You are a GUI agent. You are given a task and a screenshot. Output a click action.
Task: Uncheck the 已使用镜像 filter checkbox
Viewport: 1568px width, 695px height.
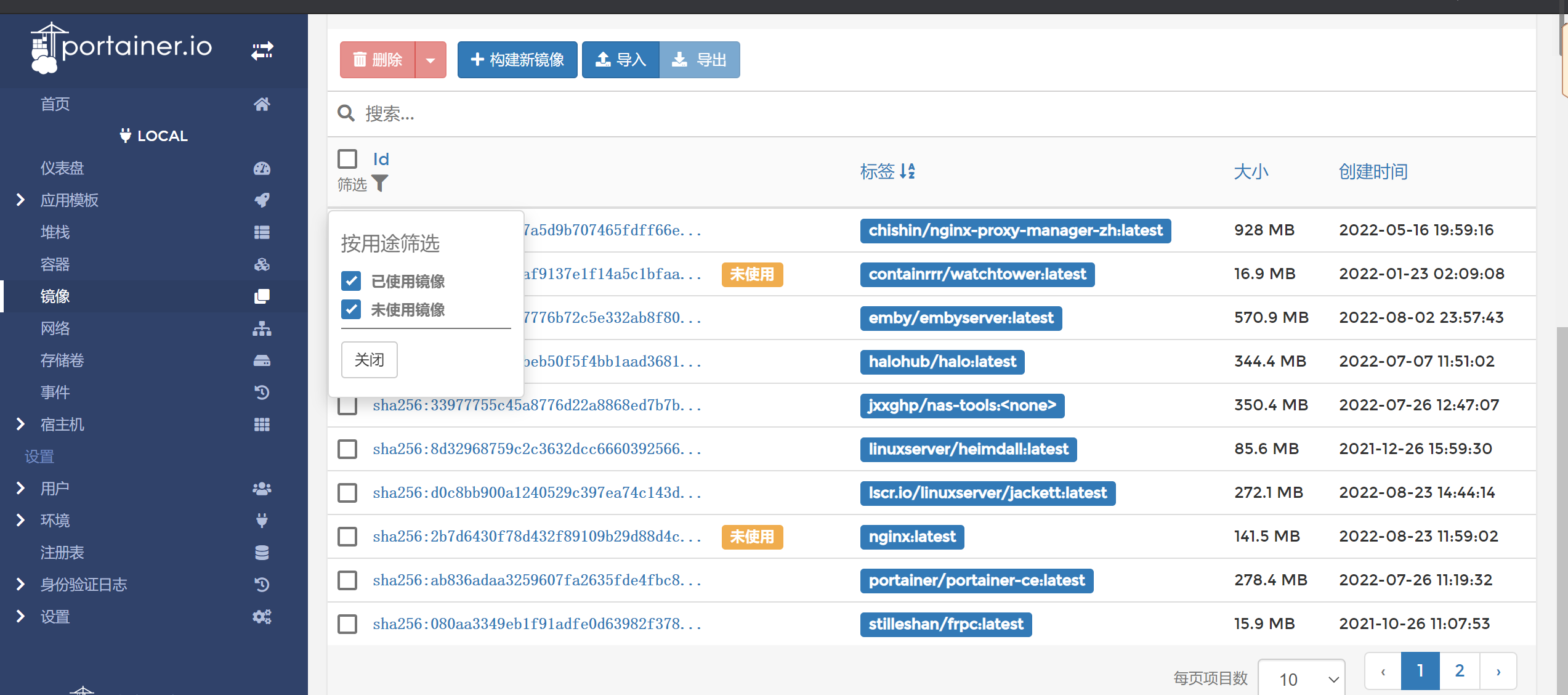(x=351, y=281)
